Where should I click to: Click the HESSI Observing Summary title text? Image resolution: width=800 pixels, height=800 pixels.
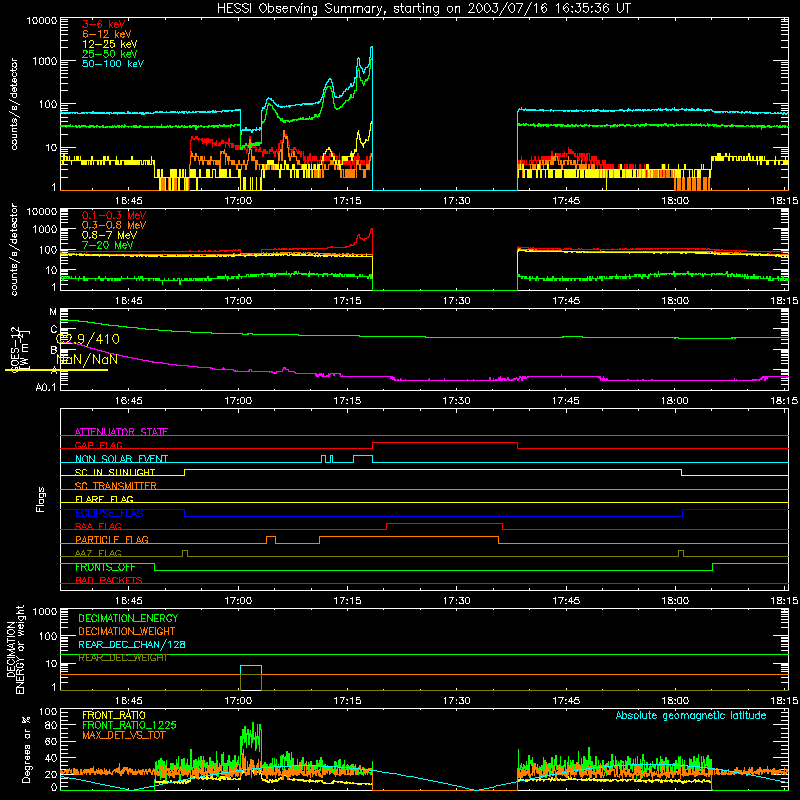coord(423,9)
